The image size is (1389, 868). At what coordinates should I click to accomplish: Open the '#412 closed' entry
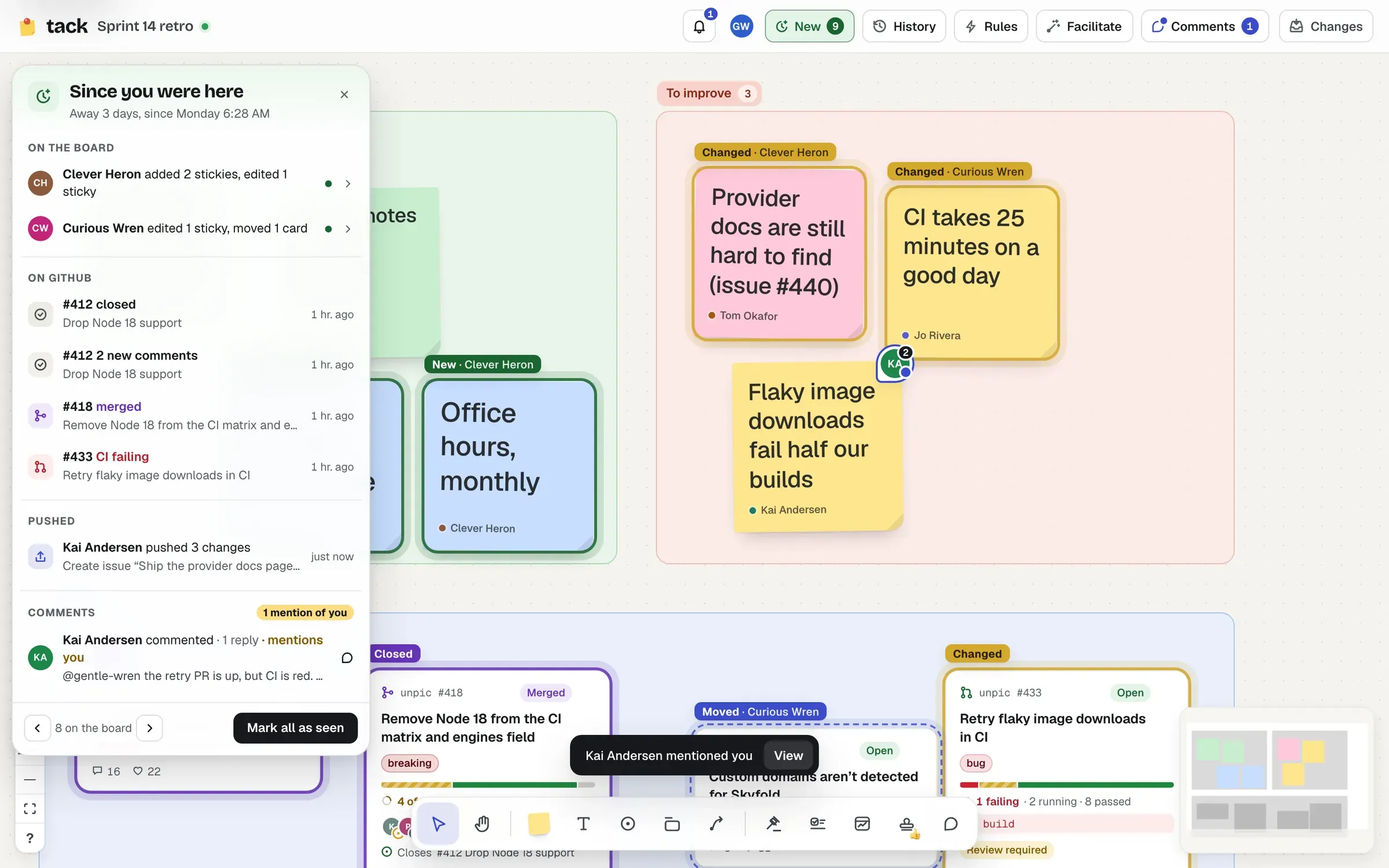(x=191, y=314)
